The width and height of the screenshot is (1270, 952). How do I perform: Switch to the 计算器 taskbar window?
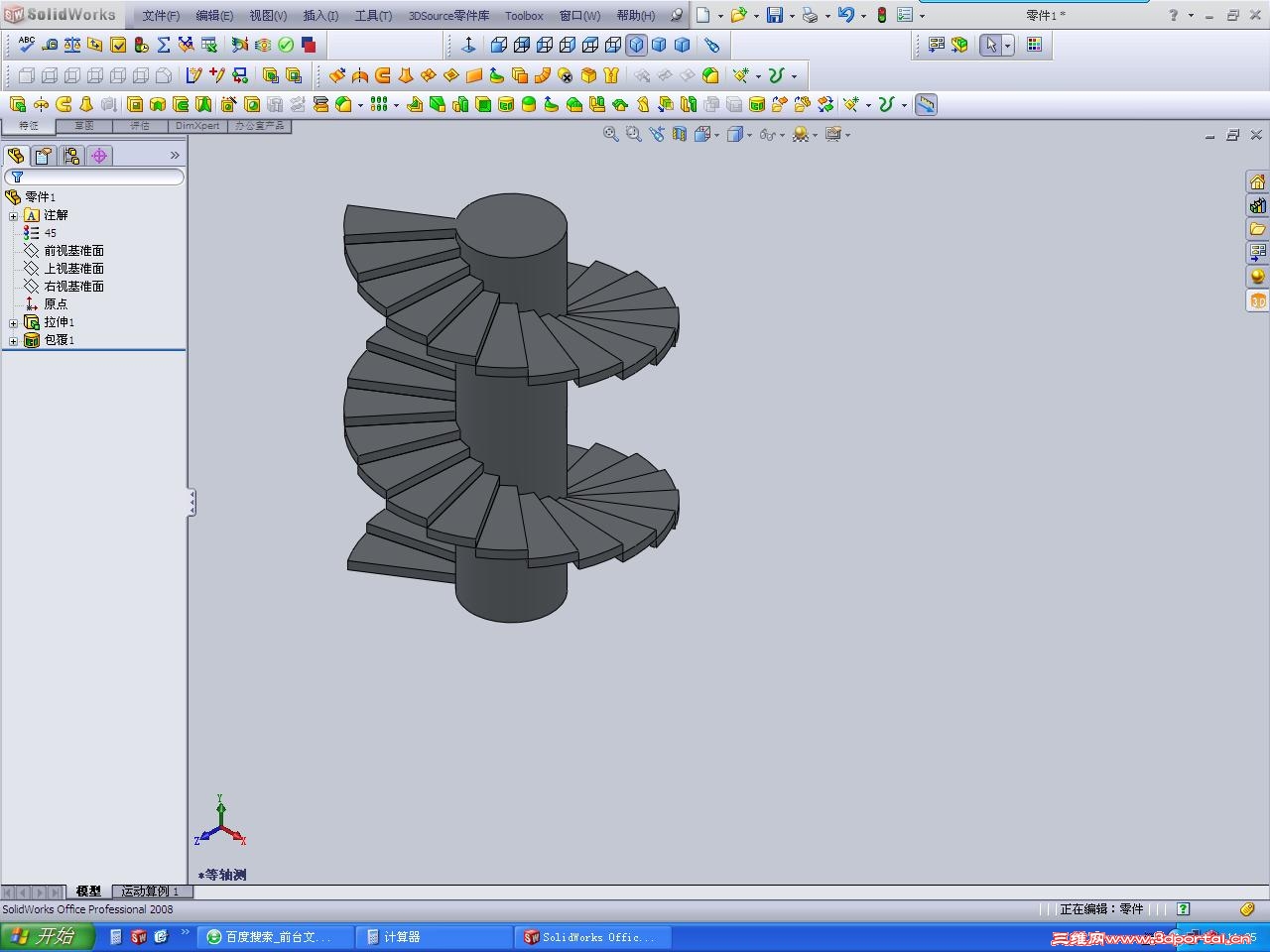pyautogui.click(x=435, y=936)
